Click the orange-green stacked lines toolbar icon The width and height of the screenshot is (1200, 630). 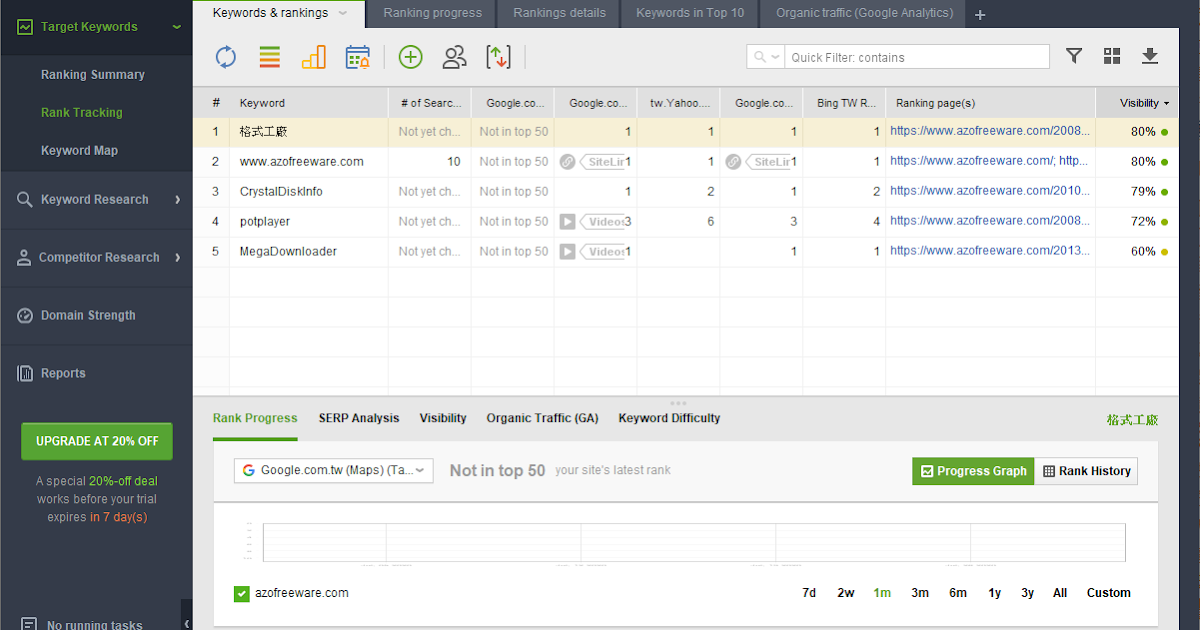269,57
